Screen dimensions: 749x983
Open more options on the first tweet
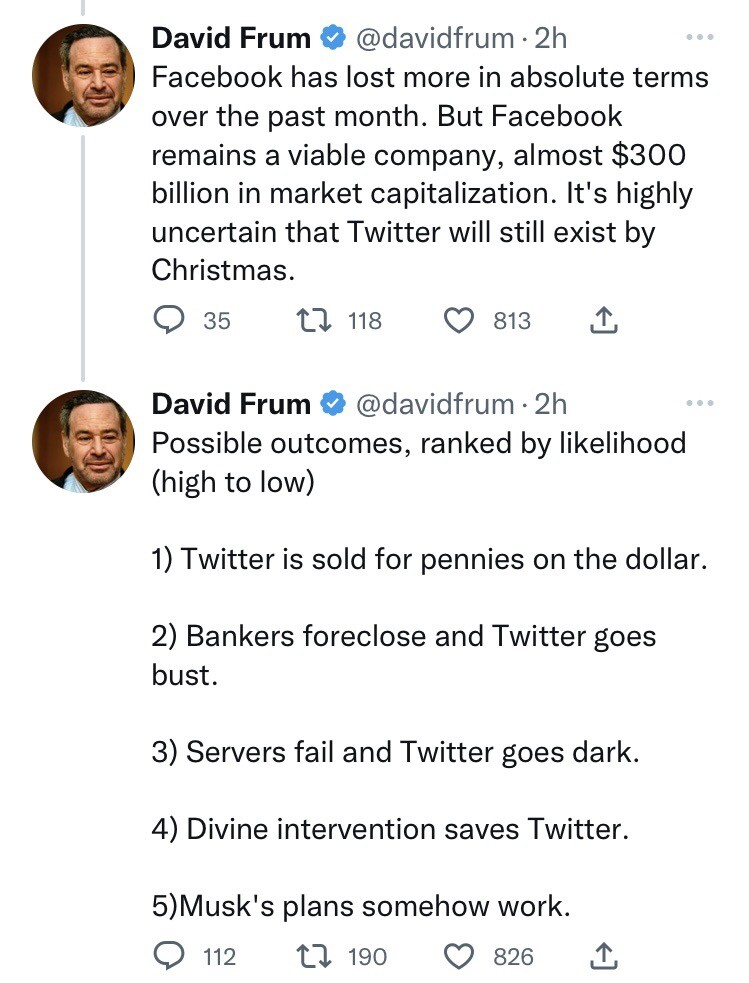[x=700, y=39]
